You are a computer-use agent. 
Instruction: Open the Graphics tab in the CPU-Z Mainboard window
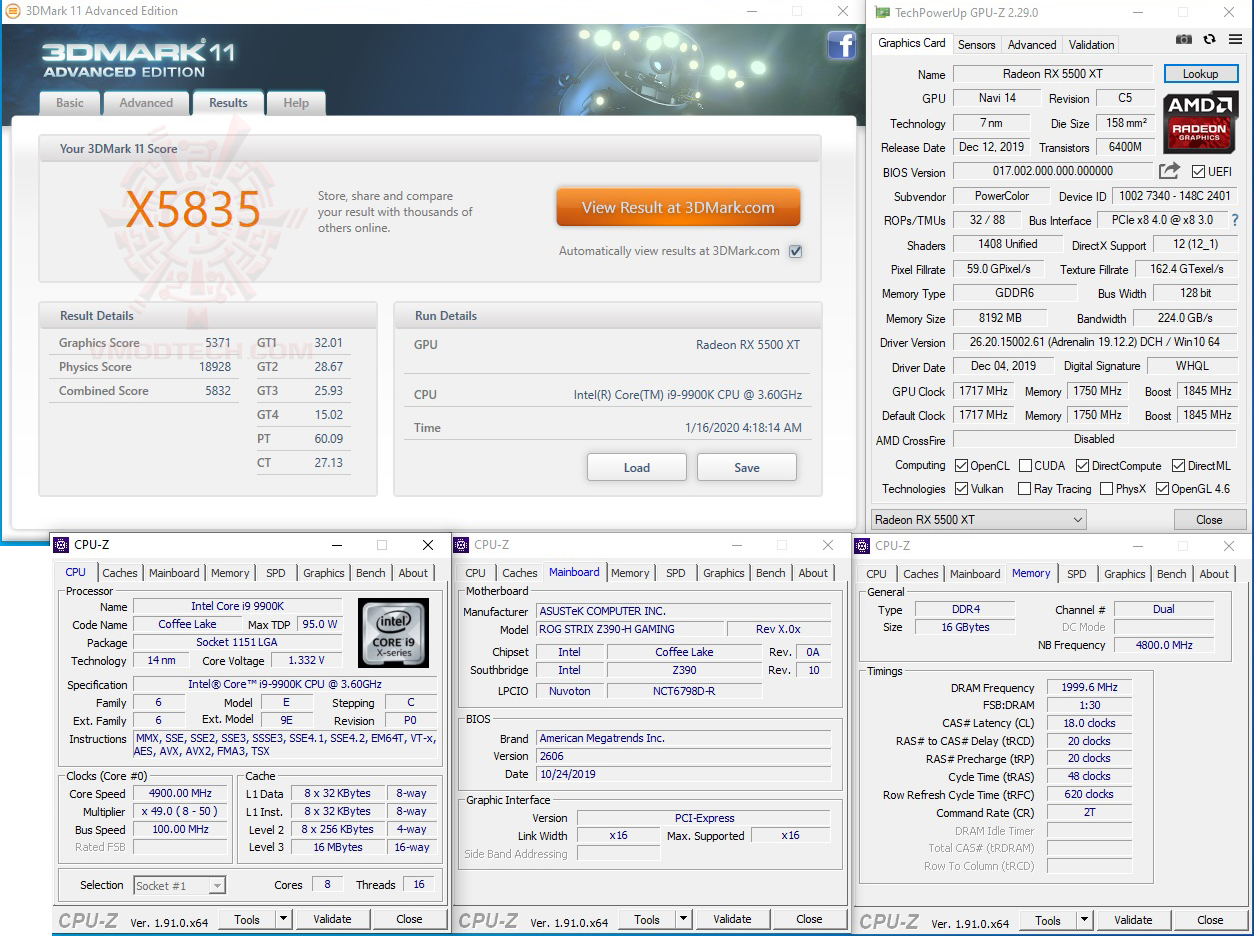pos(724,573)
